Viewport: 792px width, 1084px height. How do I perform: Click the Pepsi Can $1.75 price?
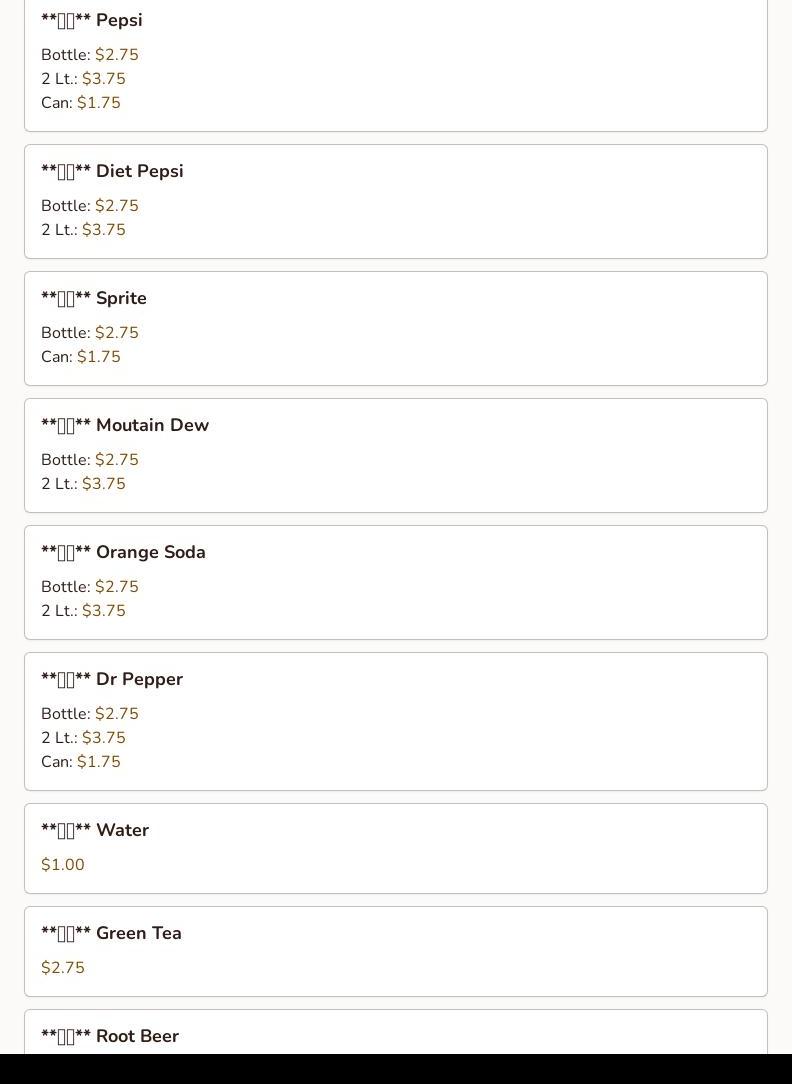point(99,102)
